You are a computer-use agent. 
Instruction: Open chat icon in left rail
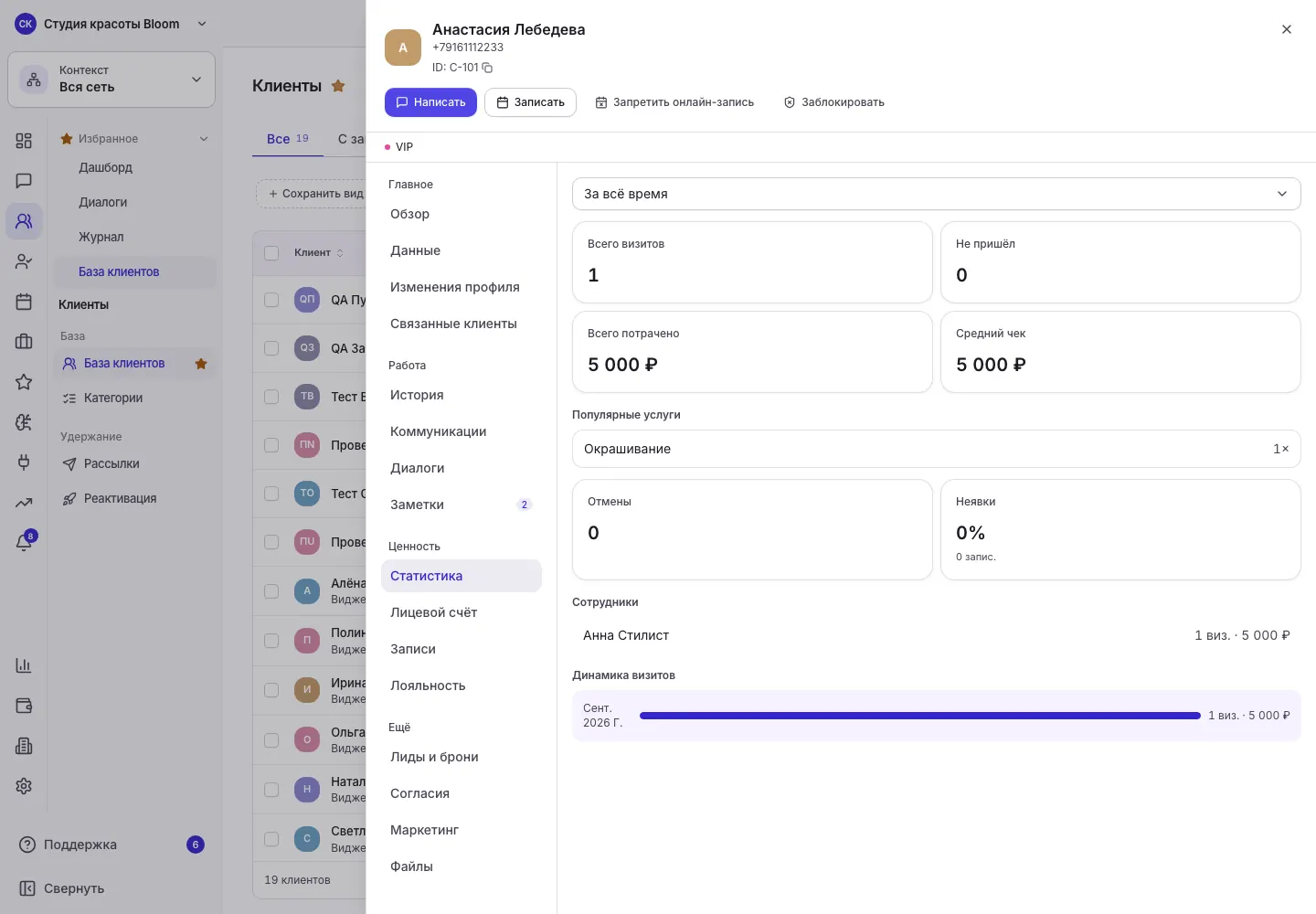(24, 181)
